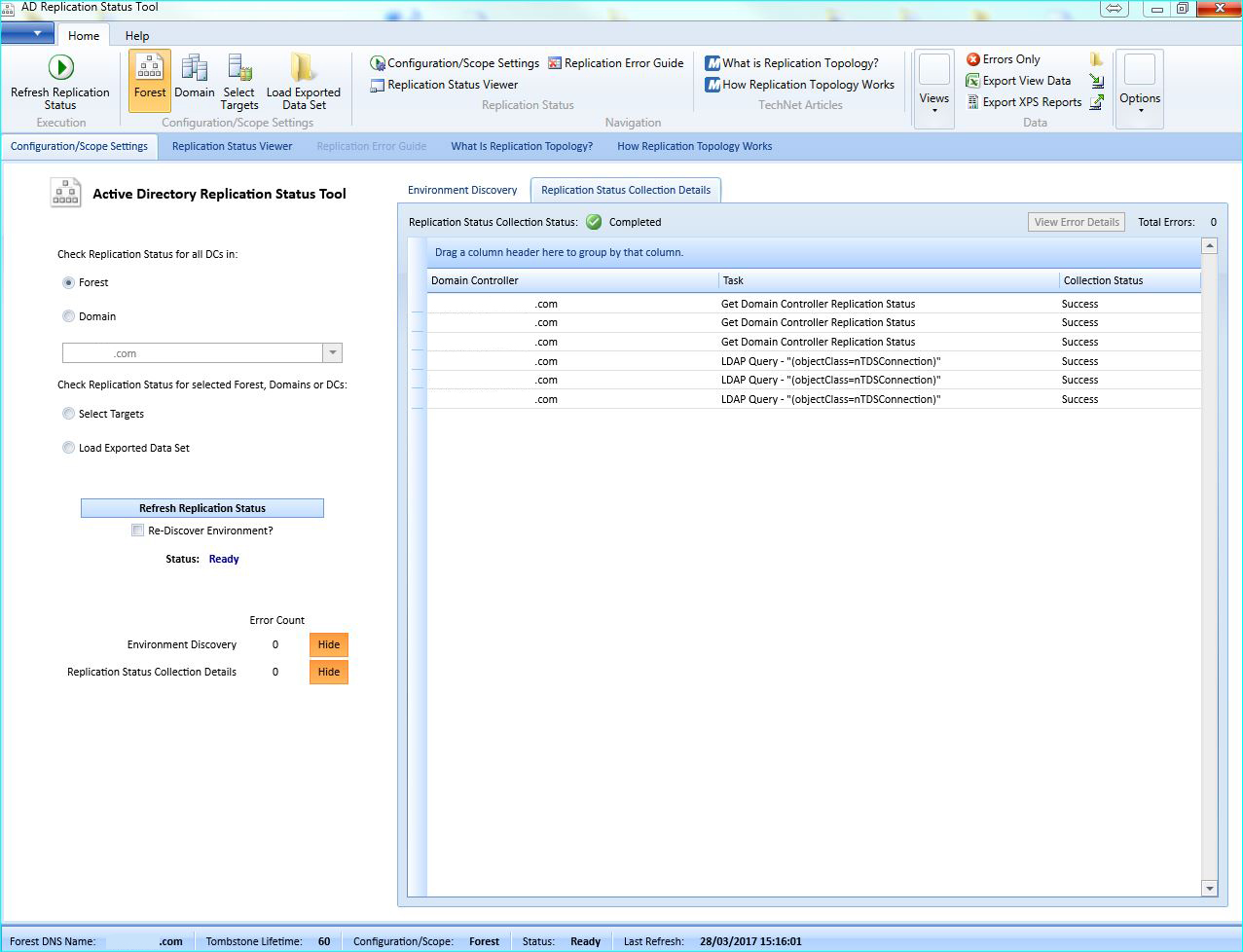This screenshot has height=952, width=1243.
Task: Hide the Environment Discovery panel
Action: (329, 644)
